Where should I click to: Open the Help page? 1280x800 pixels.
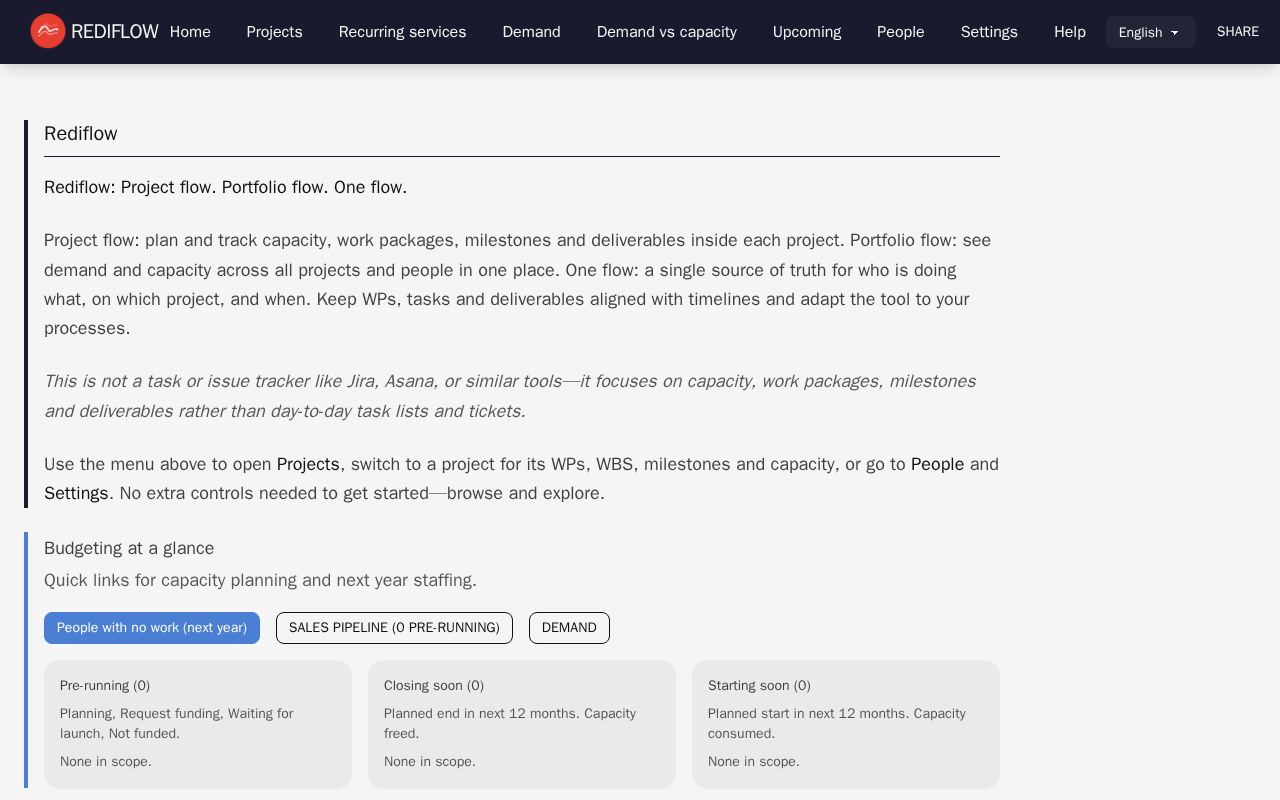click(1070, 32)
